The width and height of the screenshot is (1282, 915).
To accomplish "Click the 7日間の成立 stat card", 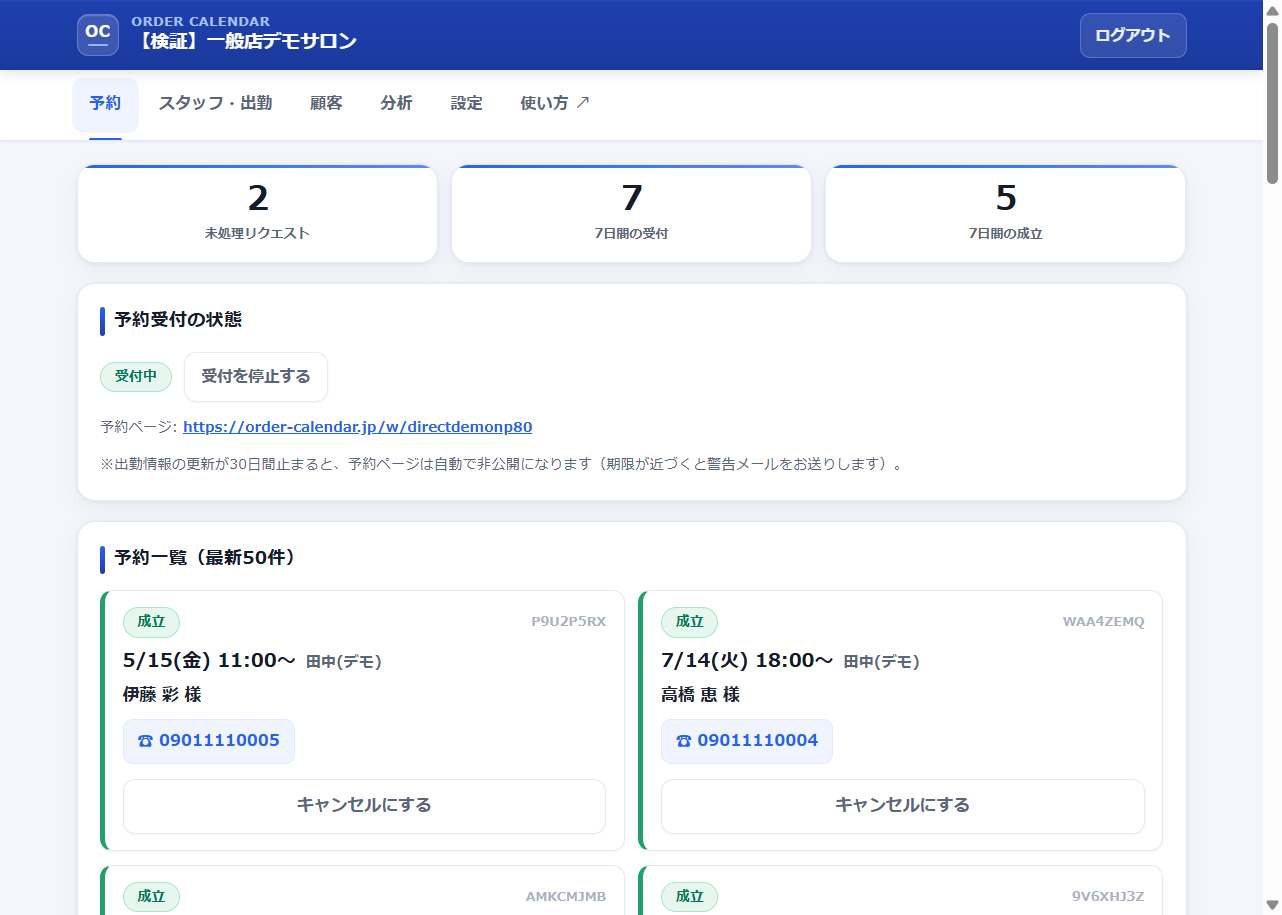I will pyautogui.click(x=1005, y=214).
